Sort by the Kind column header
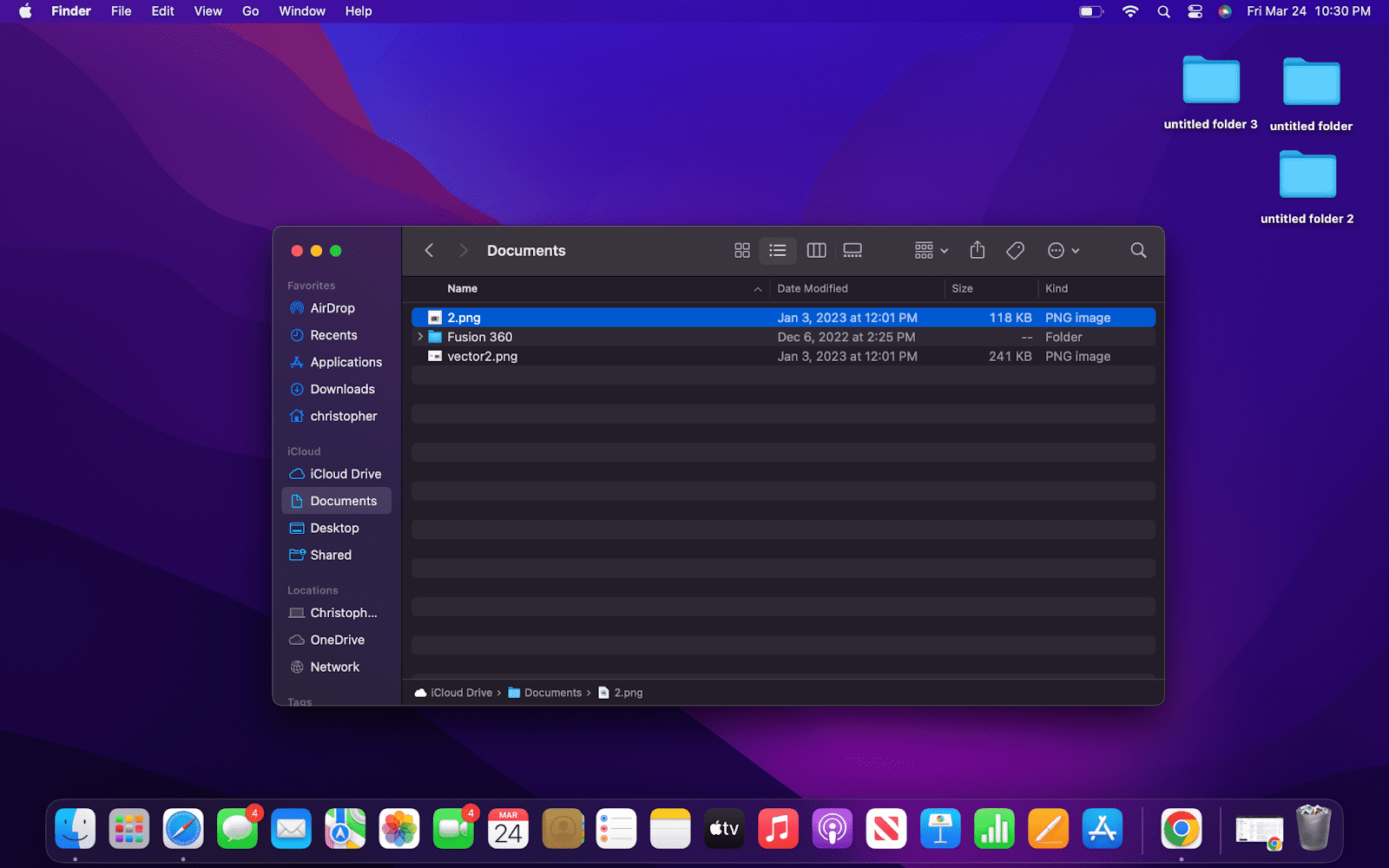The width and height of the screenshot is (1389, 868). [x=1097, y=288]
